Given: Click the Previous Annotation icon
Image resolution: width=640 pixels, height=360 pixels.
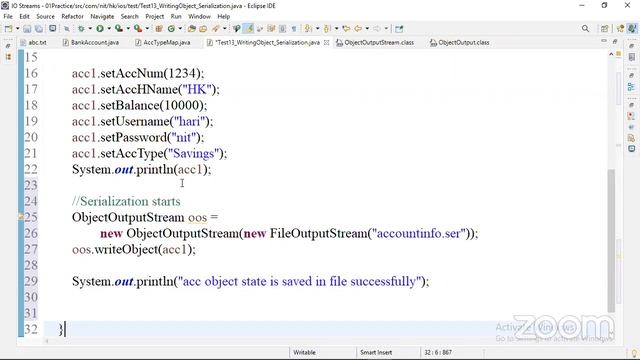Looking at the screenshot, I should (327, 29).
